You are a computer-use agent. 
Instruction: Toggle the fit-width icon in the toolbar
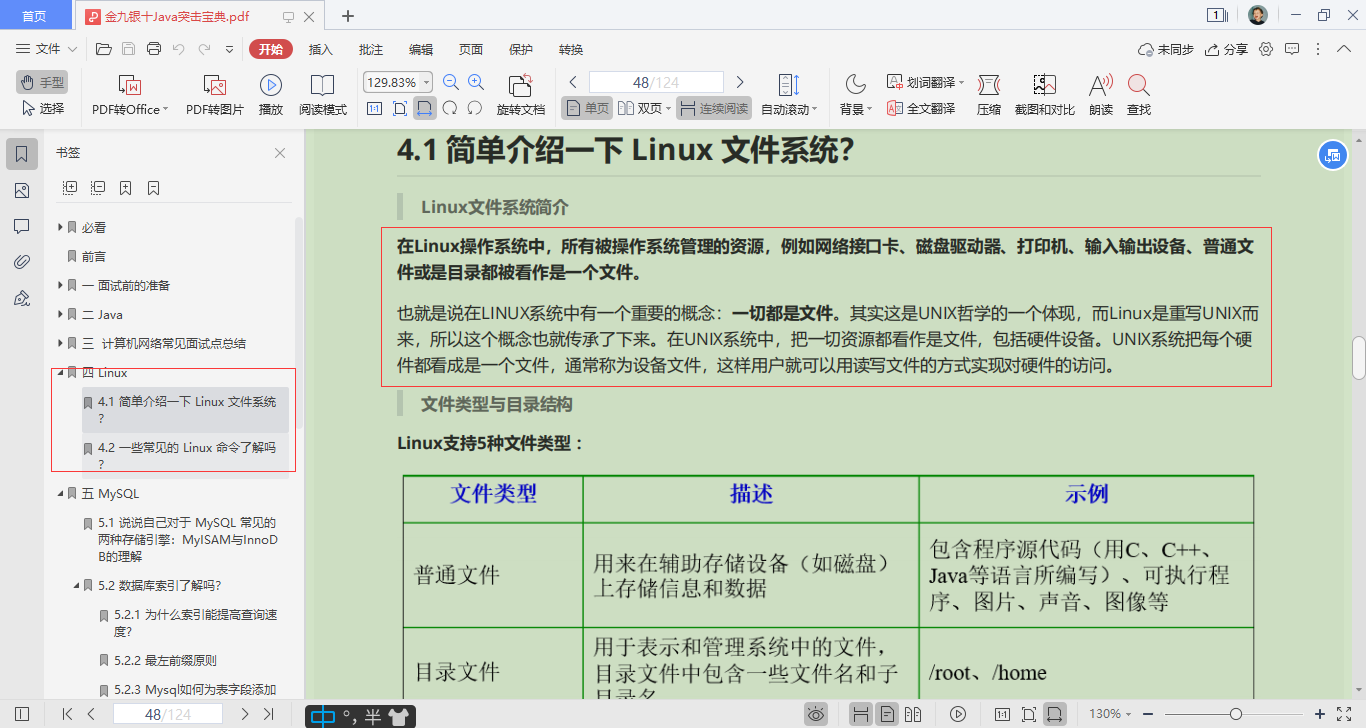425,108
